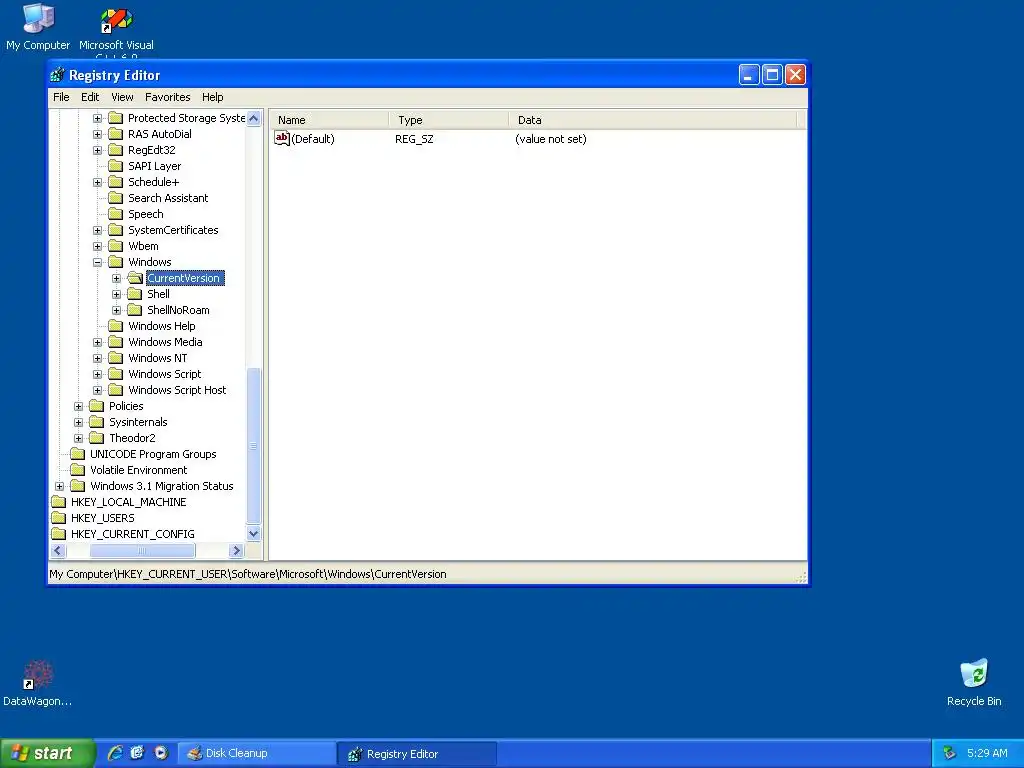Screen dimensions: 1024x768
Task: Click the HKEY_USERS folder icon
Action: pyautogui.click(x=59, y=518)
